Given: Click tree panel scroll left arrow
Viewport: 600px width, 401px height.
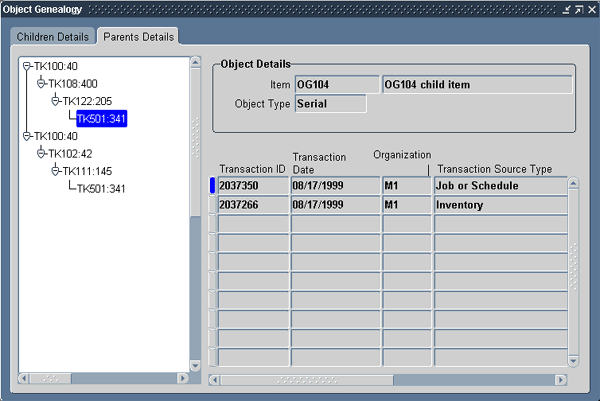Looking at the screenshot, I should [x=23, y=378].
